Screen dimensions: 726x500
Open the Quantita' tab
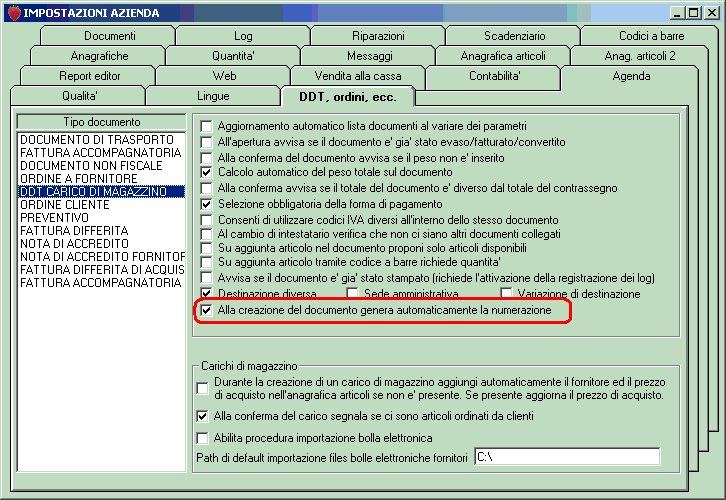coord(233,56)
